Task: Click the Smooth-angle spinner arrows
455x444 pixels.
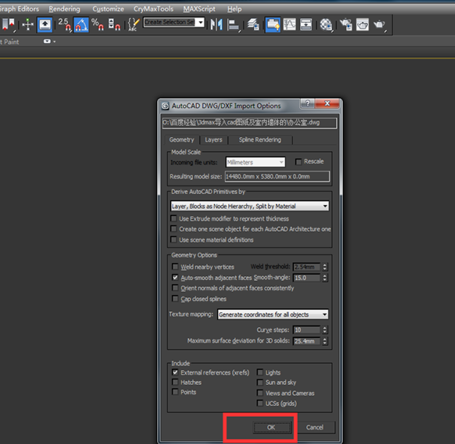Action: (325, 278)
